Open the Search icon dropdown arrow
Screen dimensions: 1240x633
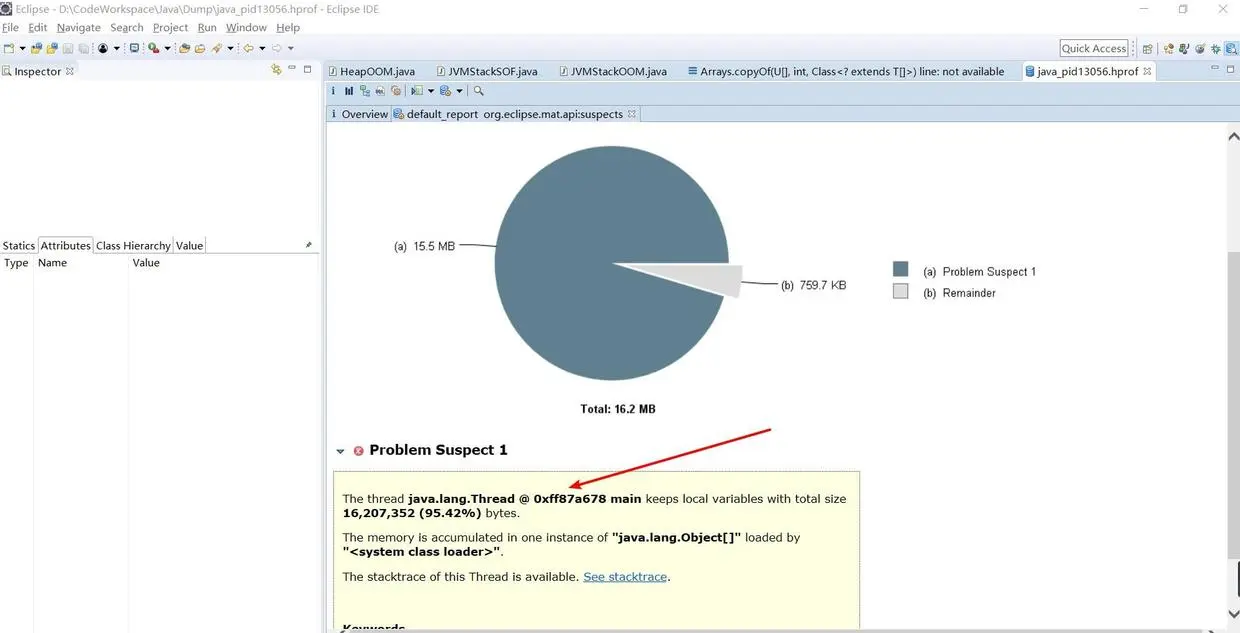[x=230, y=48]
